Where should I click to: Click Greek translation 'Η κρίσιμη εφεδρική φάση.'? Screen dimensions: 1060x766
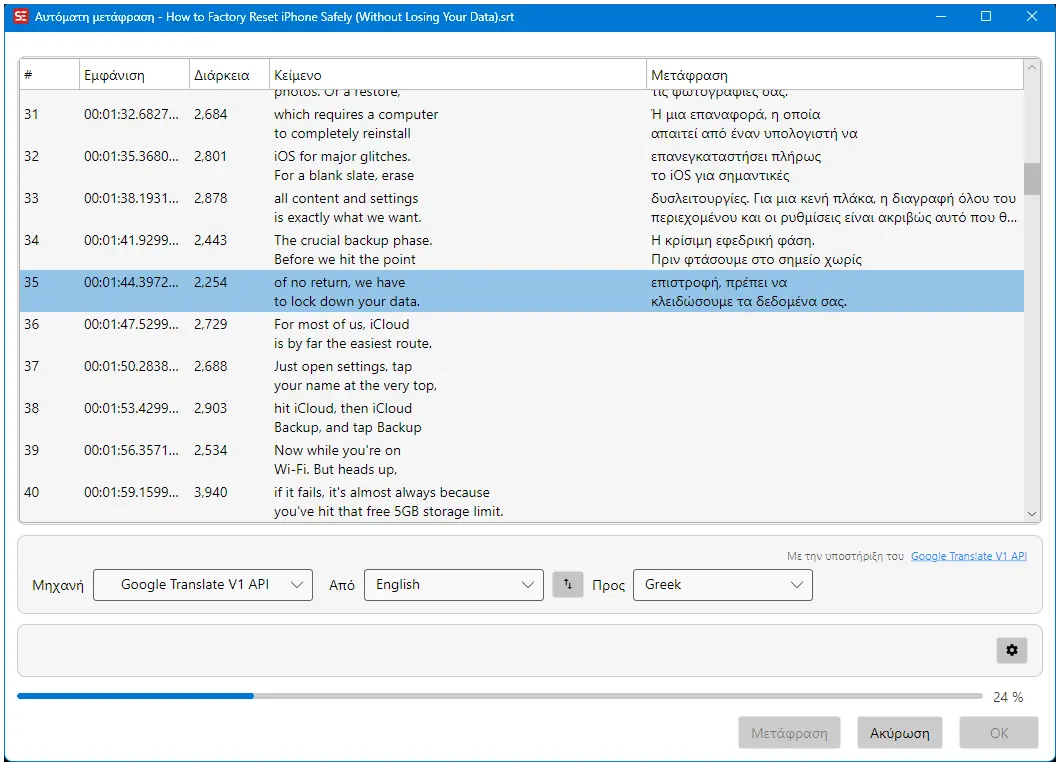(x=733, y=240)
